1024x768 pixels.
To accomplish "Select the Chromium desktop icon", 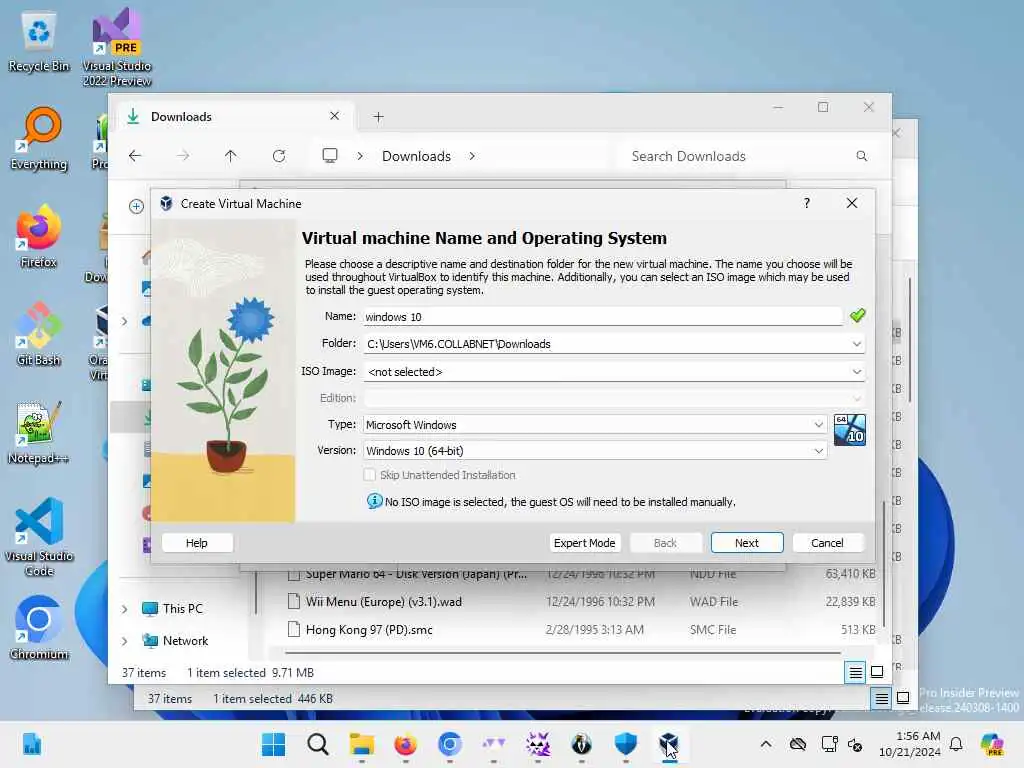I will [39, 628].
